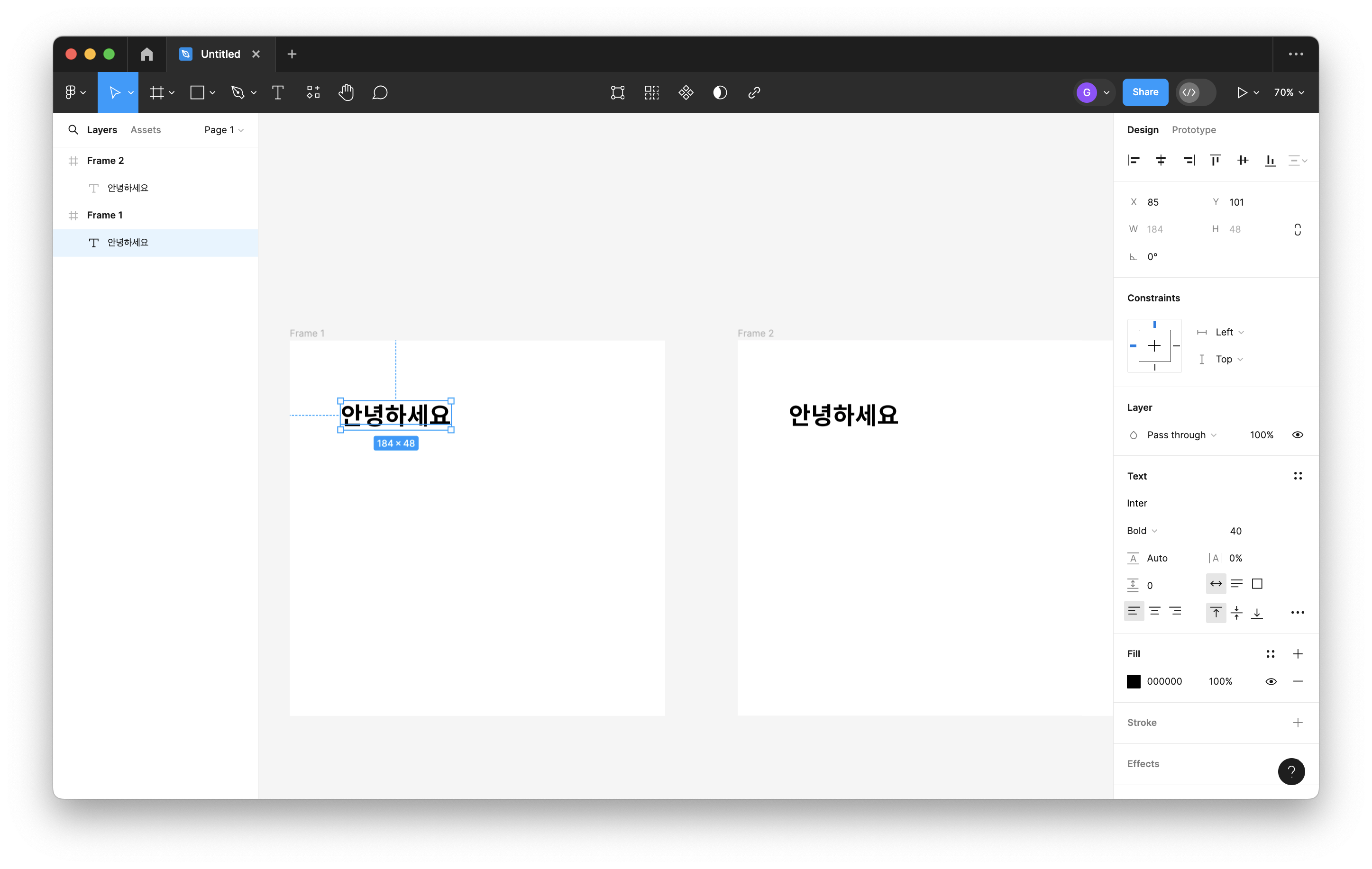
Task: Switch to the Assets tab
Action: coord(145,130)
